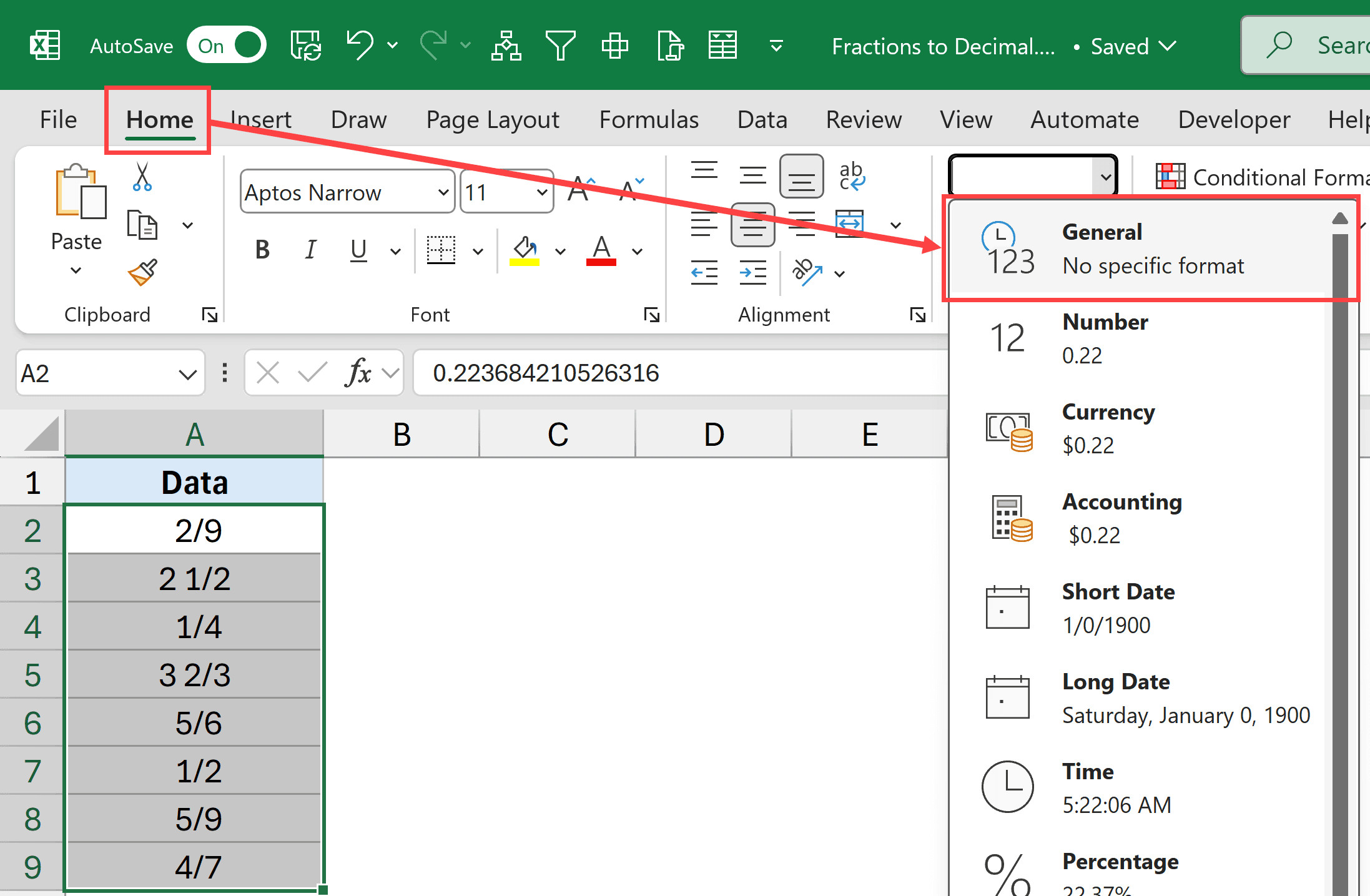Click the Insert Function fx icon
Image resolution: width=1370 pixels, height=896 pixels.
click(358, 373)
